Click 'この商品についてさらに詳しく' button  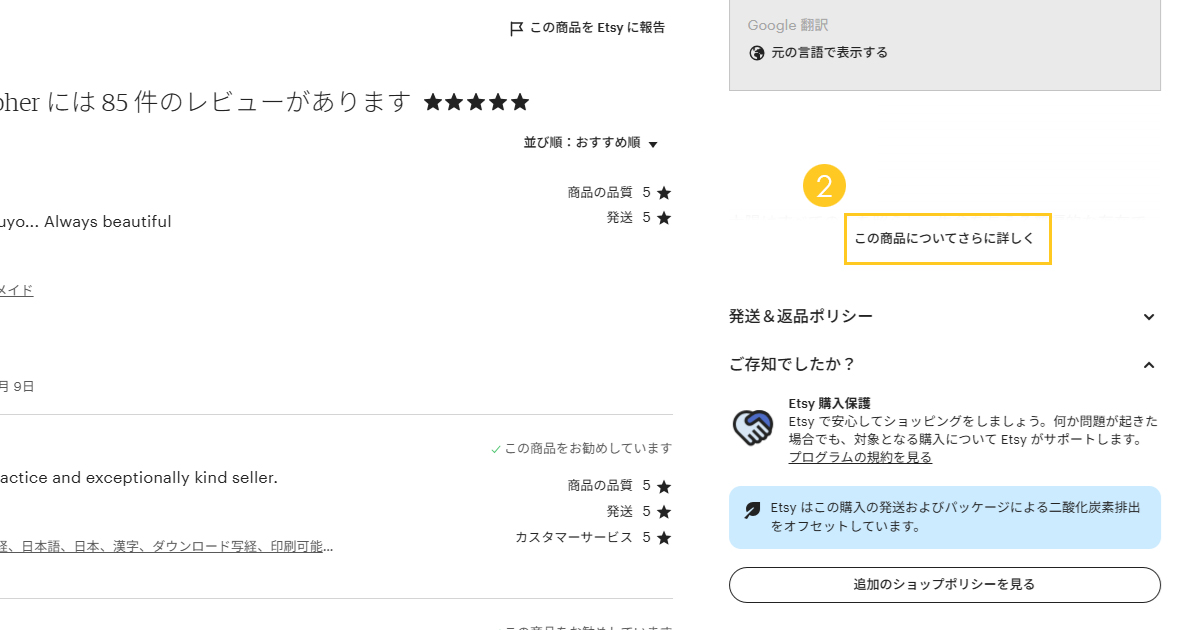tap(947, 239)
